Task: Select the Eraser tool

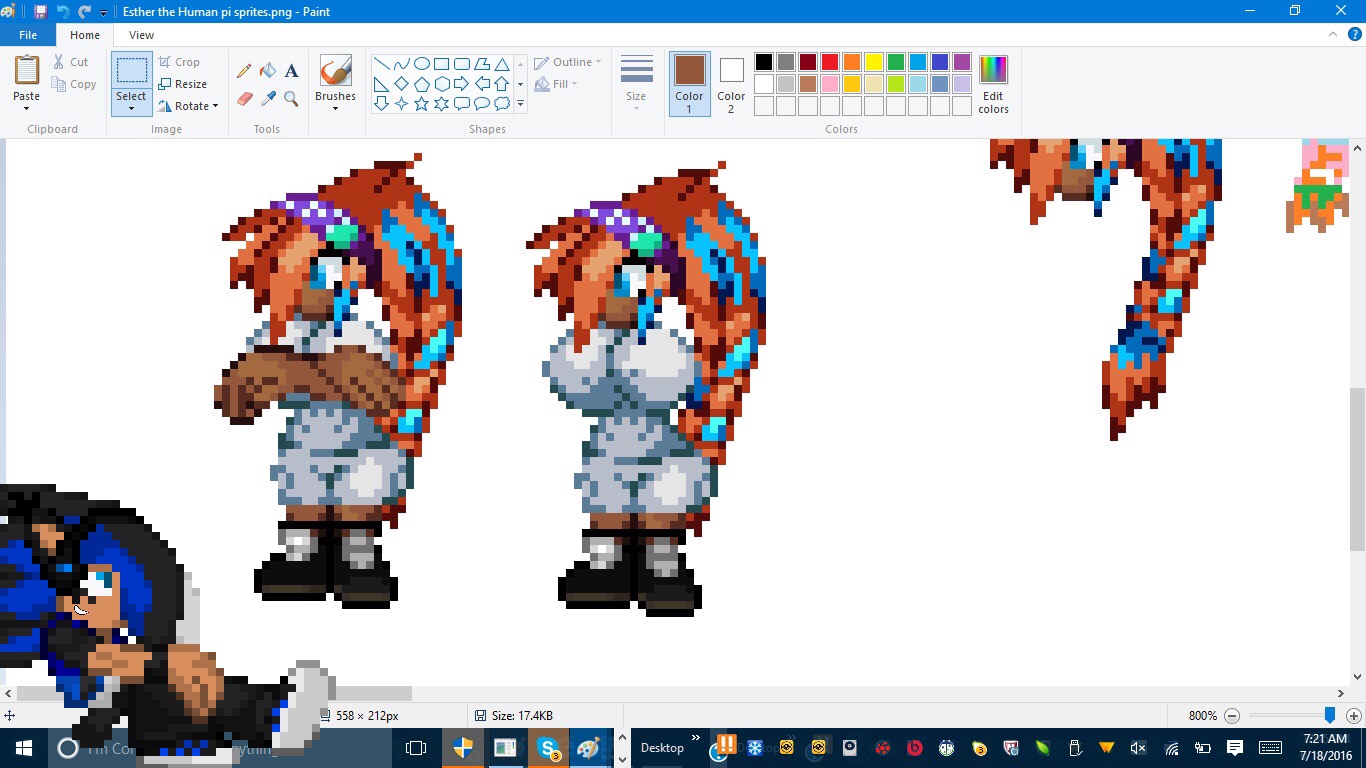Action: point(244,99)
